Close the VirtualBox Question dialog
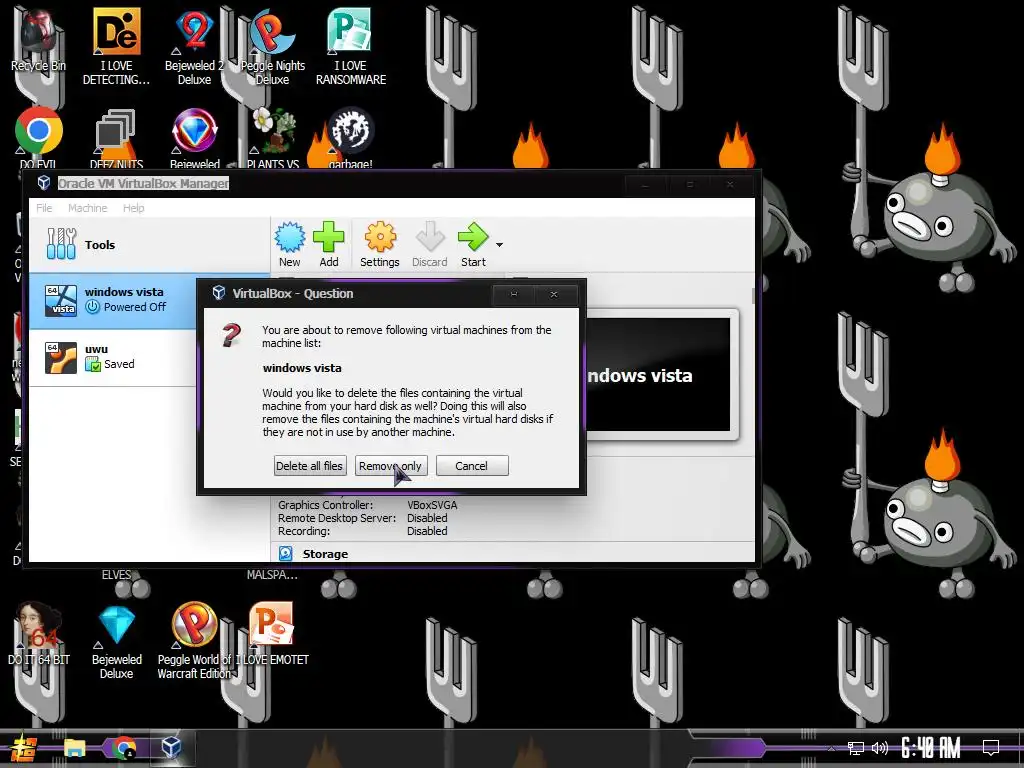Image resolution: width=1024 pixels, height=768 pixels. [554, 295]
